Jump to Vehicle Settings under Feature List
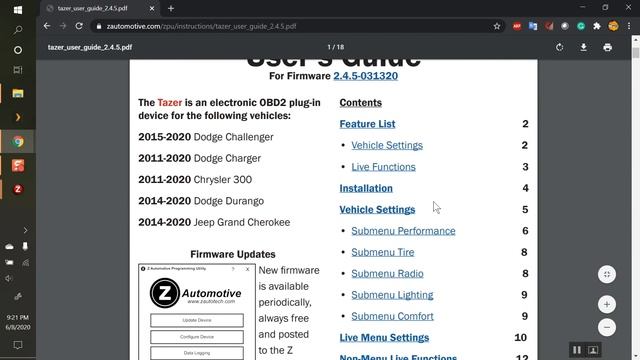The width and height of the screenshot is (640, 360). tap(387, 145)
